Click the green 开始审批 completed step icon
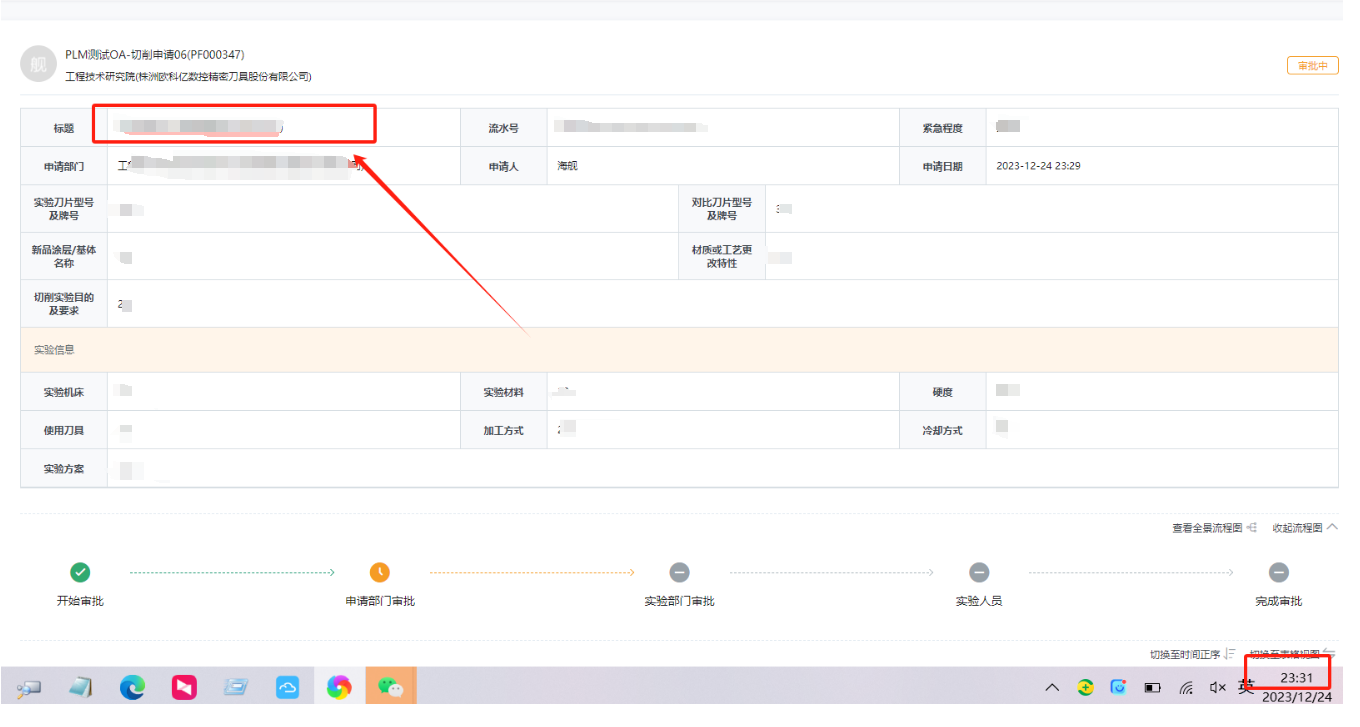This screenshot has width=1360, height=727. point(80,572)
